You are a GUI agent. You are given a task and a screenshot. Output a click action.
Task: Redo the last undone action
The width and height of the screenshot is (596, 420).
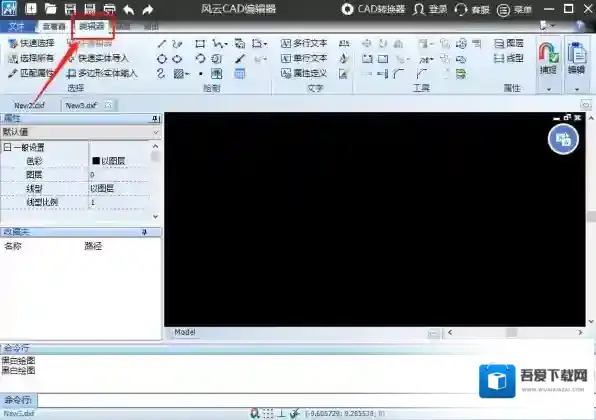coord(148,9)
